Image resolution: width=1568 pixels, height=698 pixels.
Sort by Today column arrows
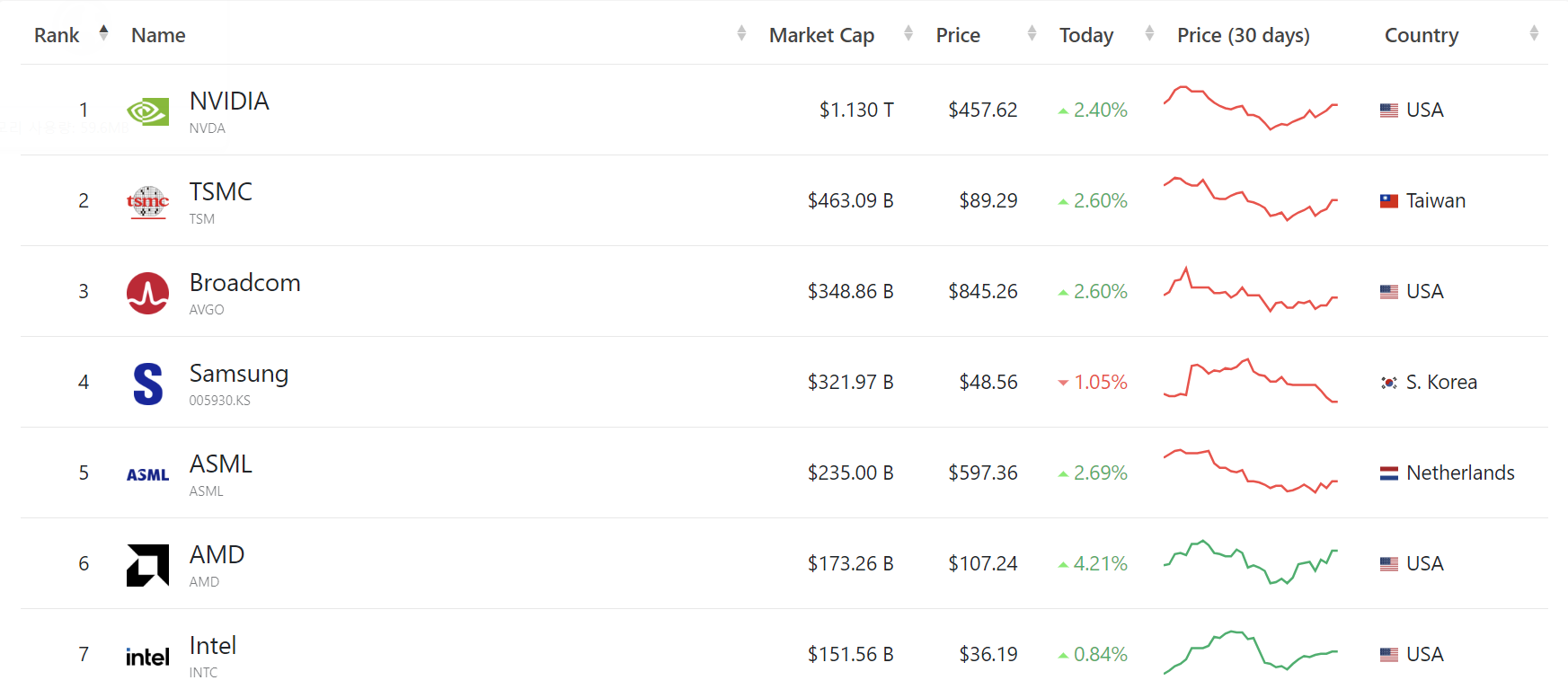(x=1149, y=33)
